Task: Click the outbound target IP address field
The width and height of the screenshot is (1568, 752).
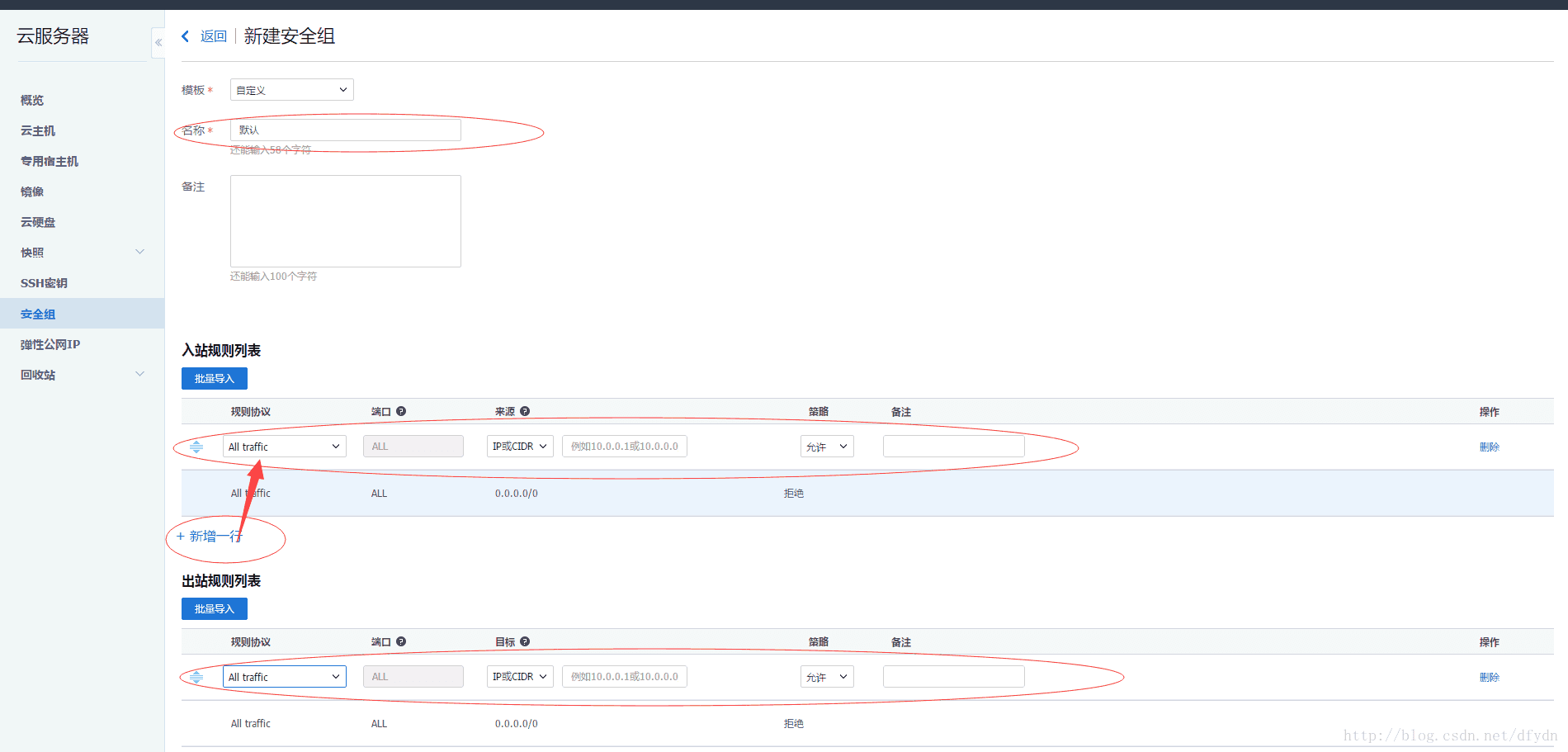Action: coord(625,677)
